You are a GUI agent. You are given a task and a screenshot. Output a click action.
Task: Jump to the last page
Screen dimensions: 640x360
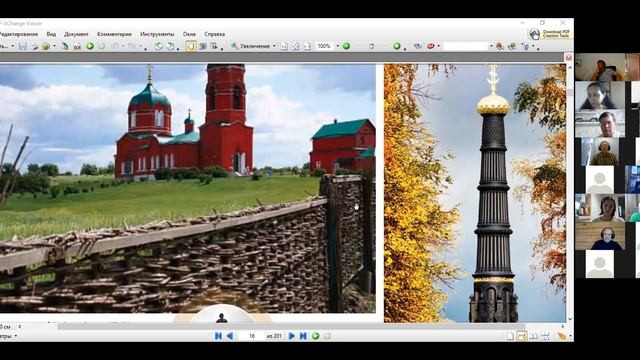coord(303,336)
